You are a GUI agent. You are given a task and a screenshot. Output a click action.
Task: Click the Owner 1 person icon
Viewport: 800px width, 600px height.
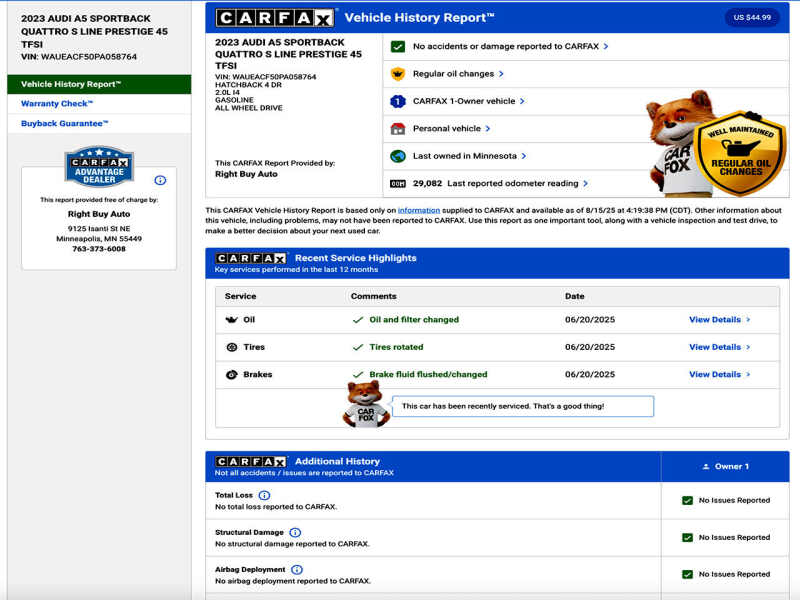pyautogui.click(x=706, y=467)
